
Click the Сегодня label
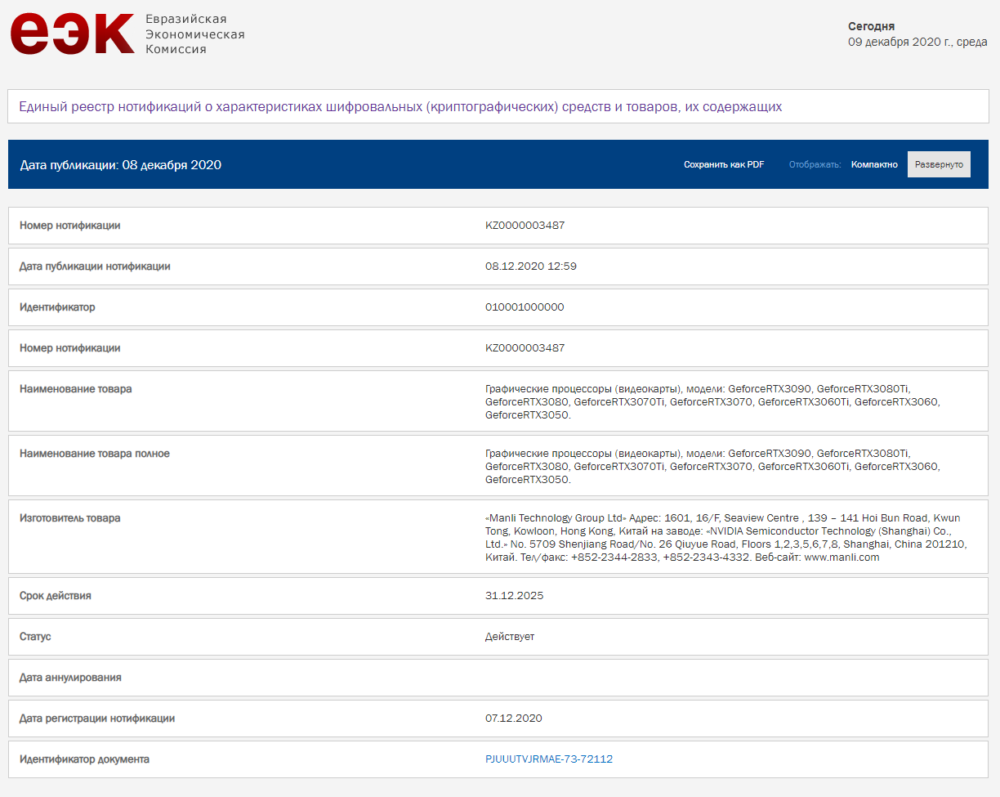coord(871,26)
